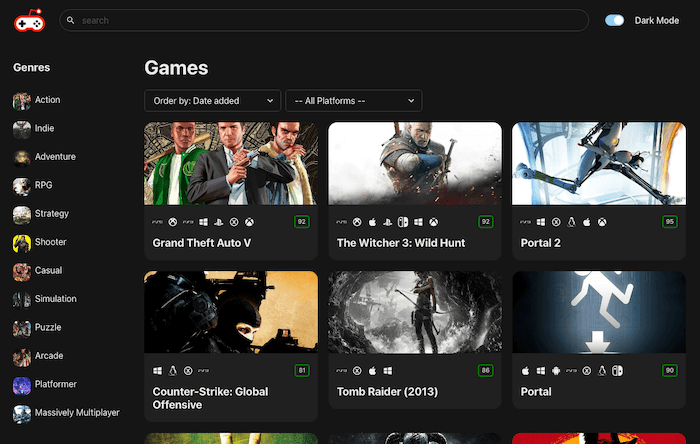The image size is (700, 444).
Task: Click the Genres sidebar heading
Action: (31, 67)
